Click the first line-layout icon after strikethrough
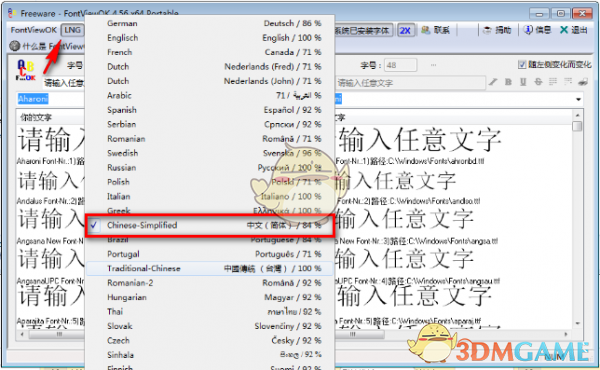Screen dimensions: 600x370 tap(553, 82)
